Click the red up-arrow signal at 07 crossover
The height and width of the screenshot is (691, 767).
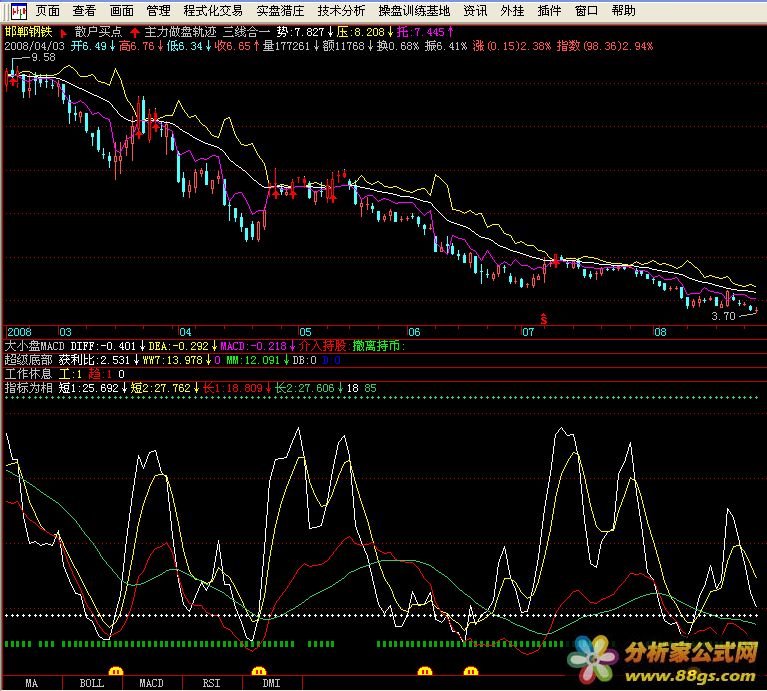555,262
